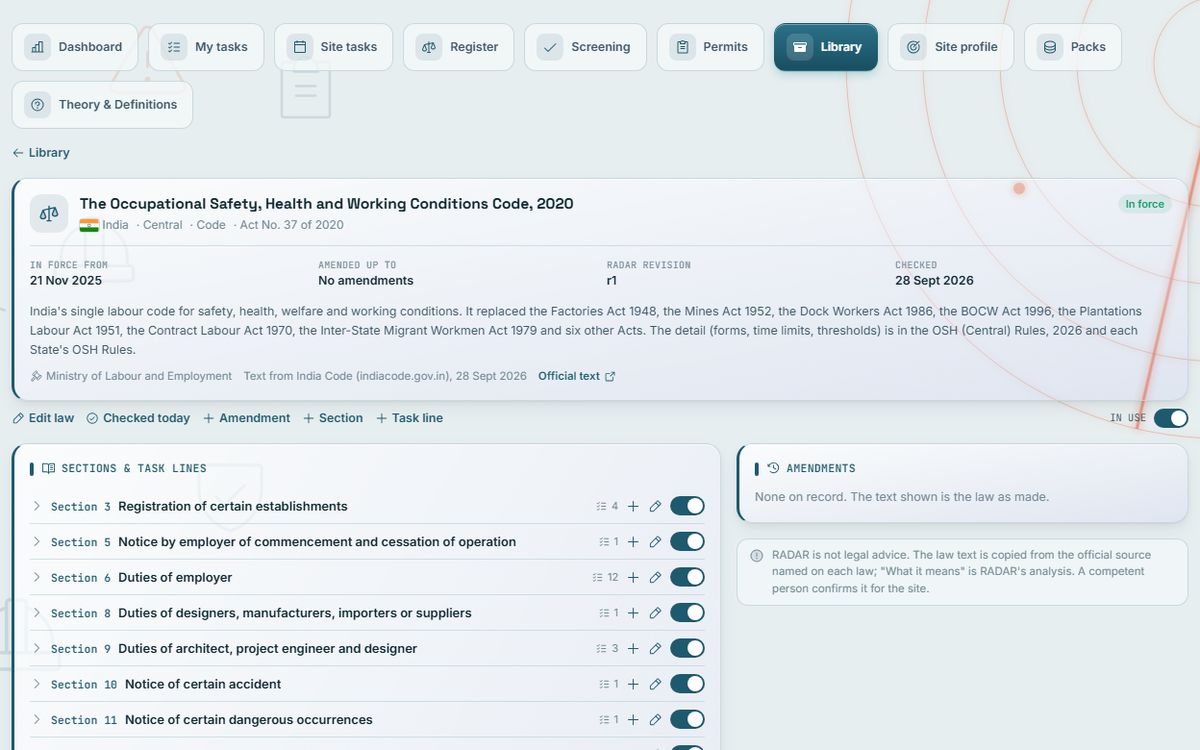Open the Site tasks tab
Image resolution: width=1200 pixels, height=750 pixels.
[x=334, y=47]
